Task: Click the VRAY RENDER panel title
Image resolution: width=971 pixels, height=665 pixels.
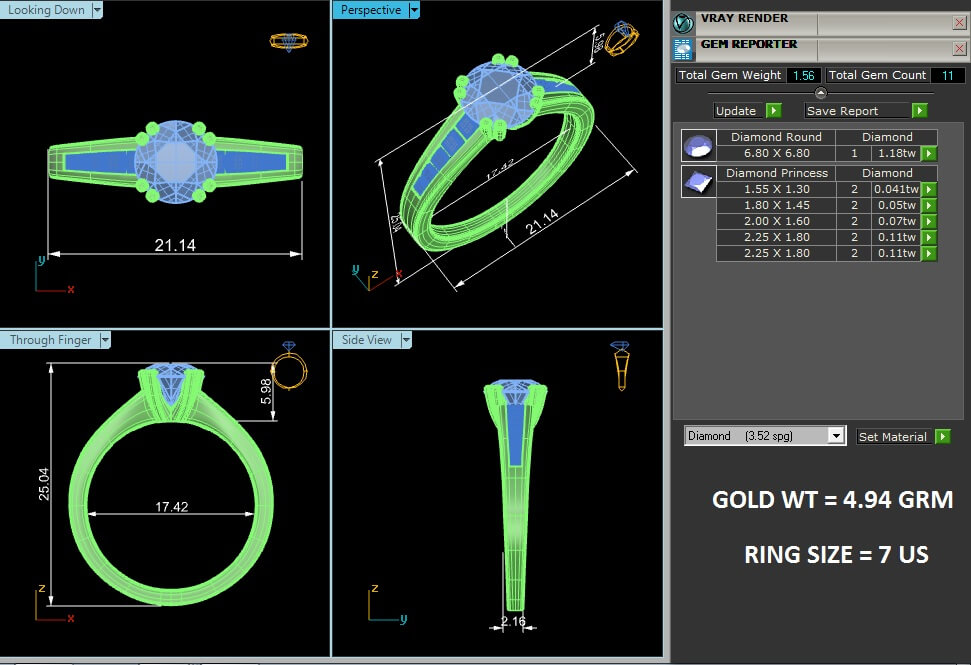Action: pyautogui.click(x=744, y=19)
